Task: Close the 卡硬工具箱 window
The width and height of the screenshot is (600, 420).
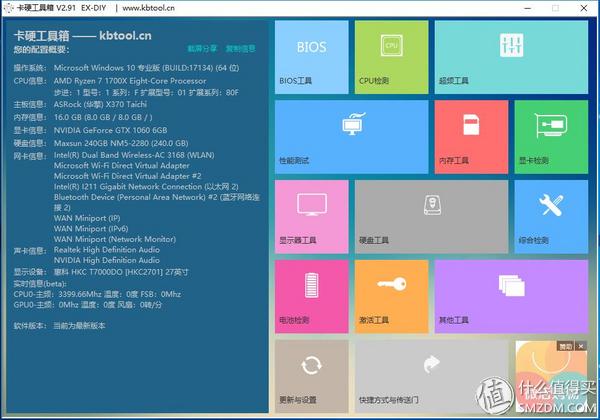Action: tap(582, 8)
